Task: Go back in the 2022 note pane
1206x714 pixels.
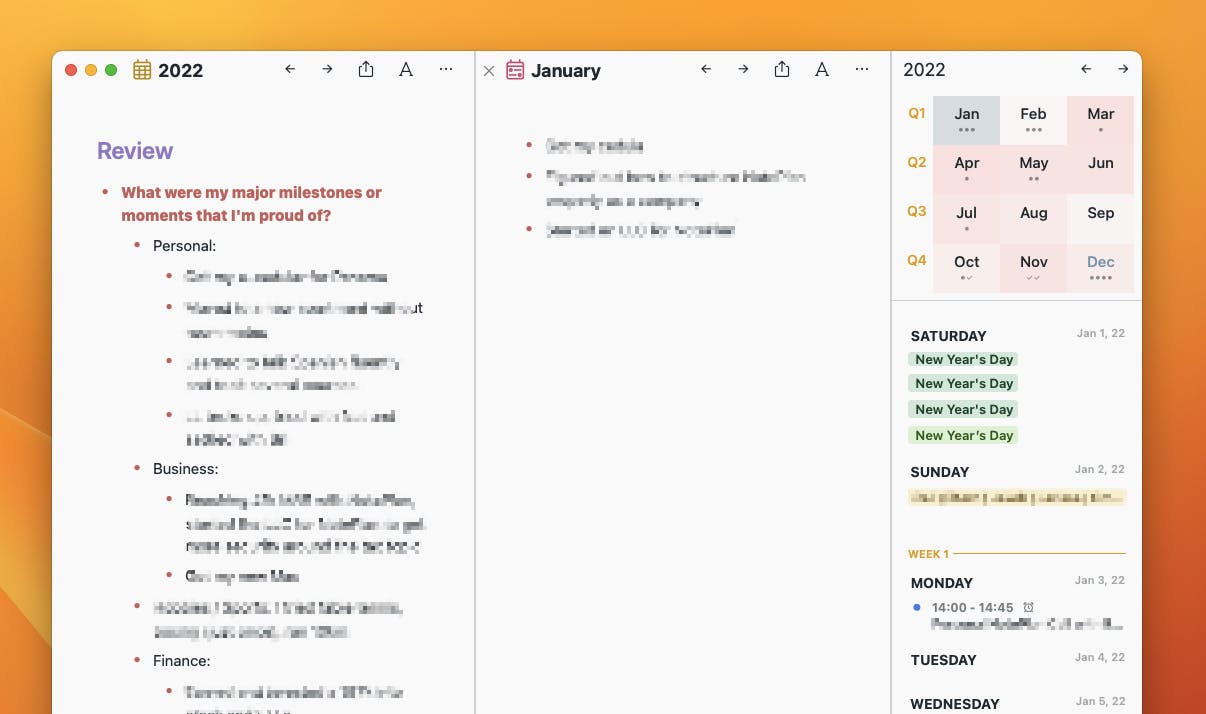Action: coord(290,69)
